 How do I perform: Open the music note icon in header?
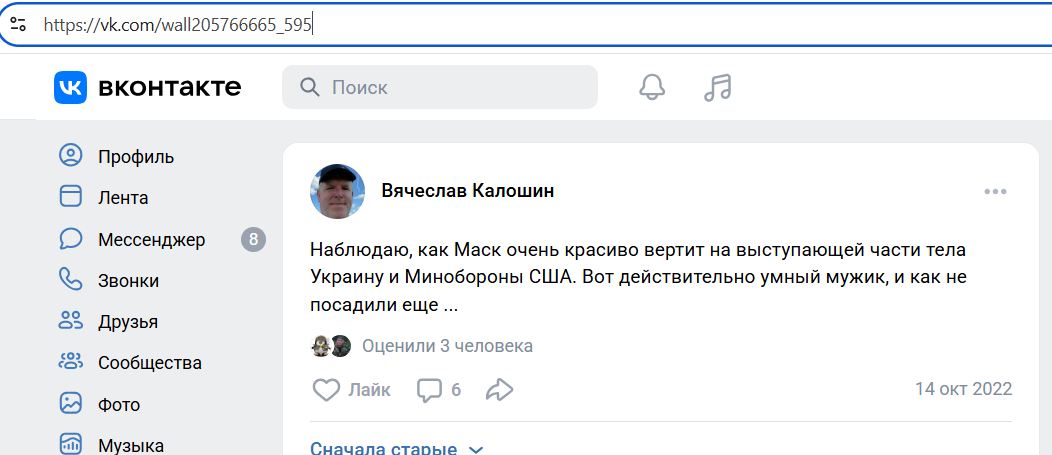[717, 87]
